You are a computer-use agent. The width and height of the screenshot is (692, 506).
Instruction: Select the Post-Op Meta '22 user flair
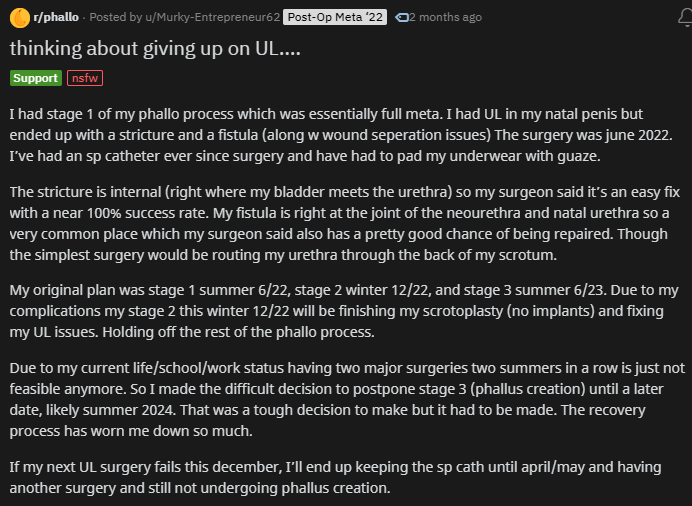[x=335, y=17]
